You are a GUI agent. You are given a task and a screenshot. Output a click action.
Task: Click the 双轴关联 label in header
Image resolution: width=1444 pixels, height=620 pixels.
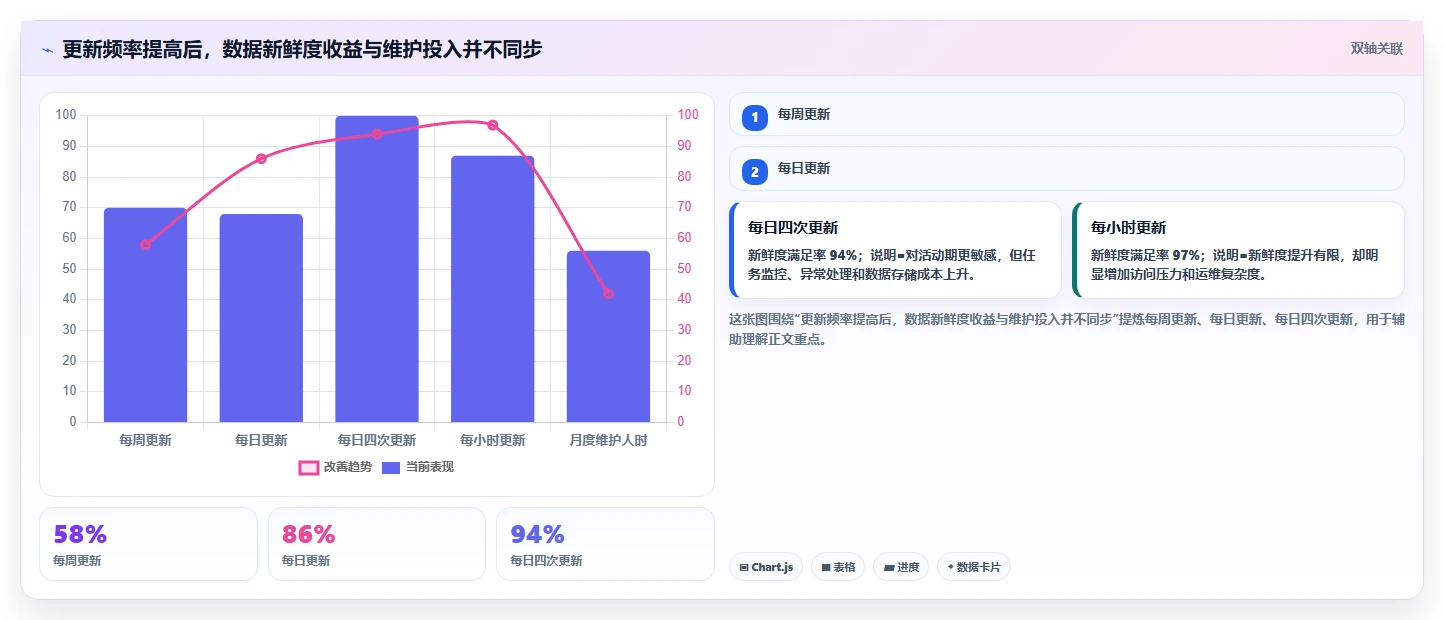[x=1377, y=49]
